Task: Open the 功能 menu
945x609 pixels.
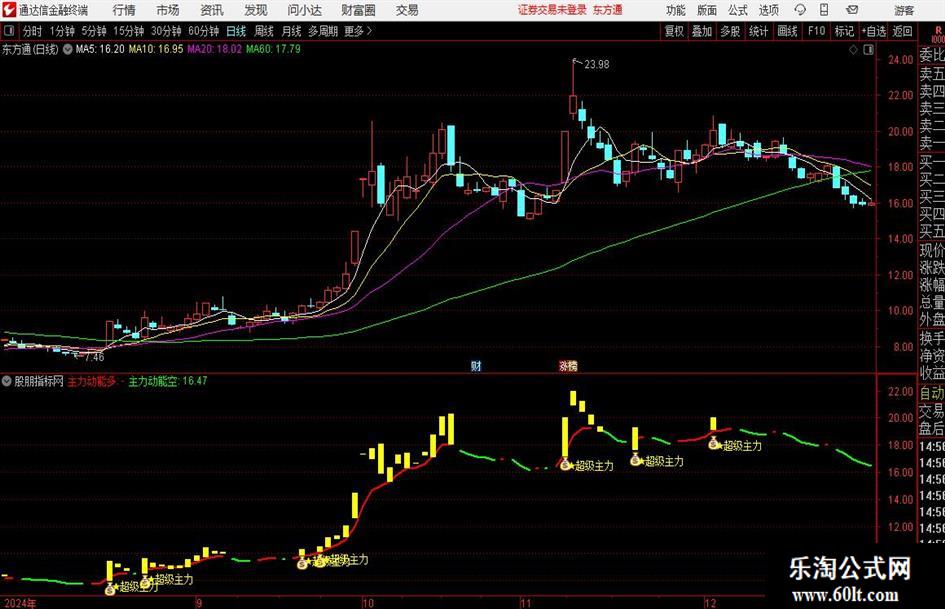Action: (x=676, y=10)
